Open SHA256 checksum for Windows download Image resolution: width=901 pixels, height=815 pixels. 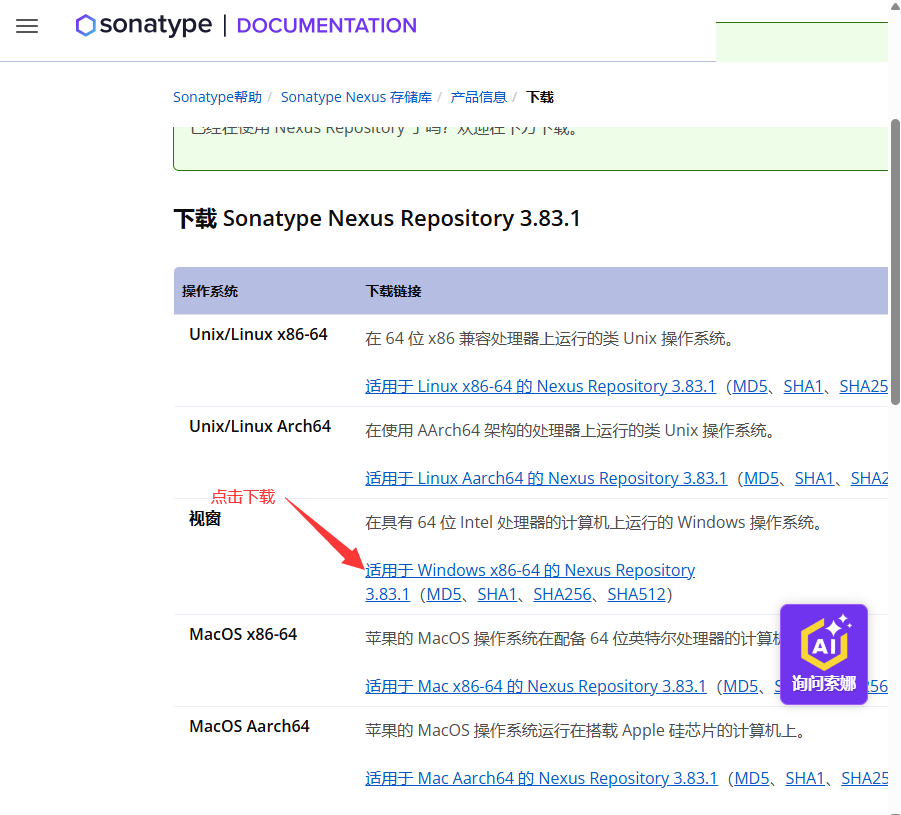[562, 594]
